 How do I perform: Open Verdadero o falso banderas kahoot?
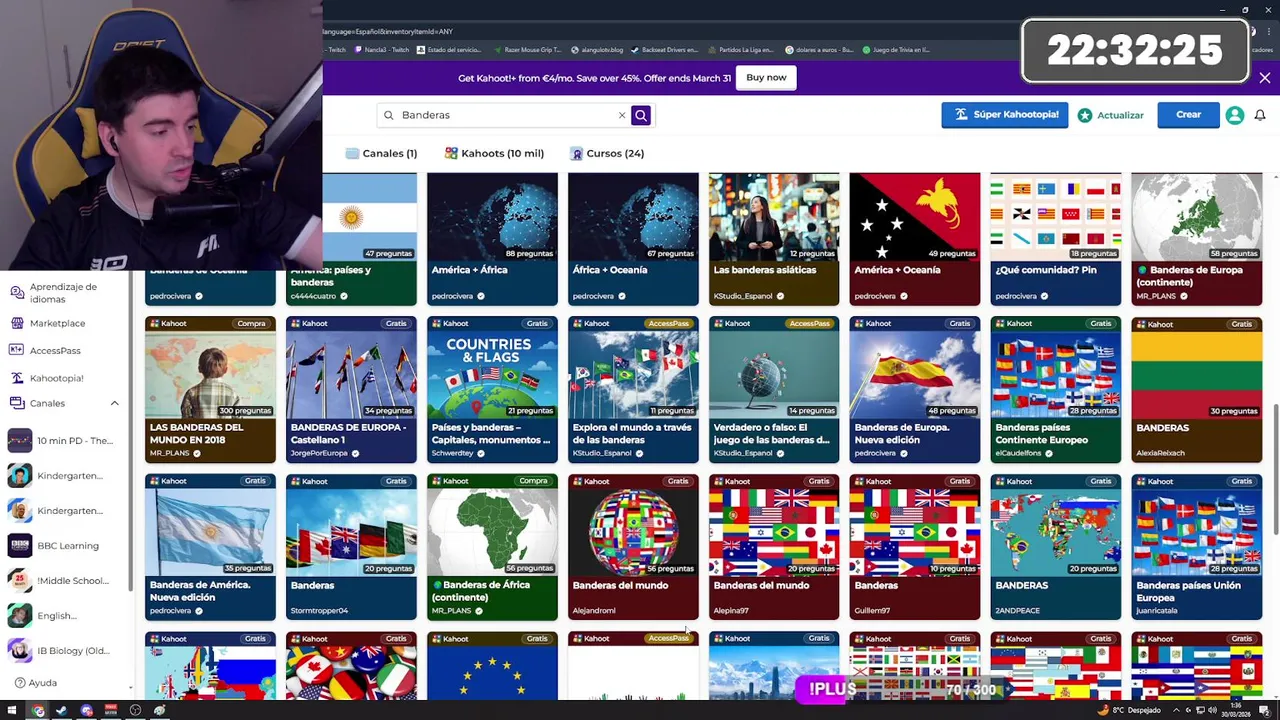click(774, 390)
